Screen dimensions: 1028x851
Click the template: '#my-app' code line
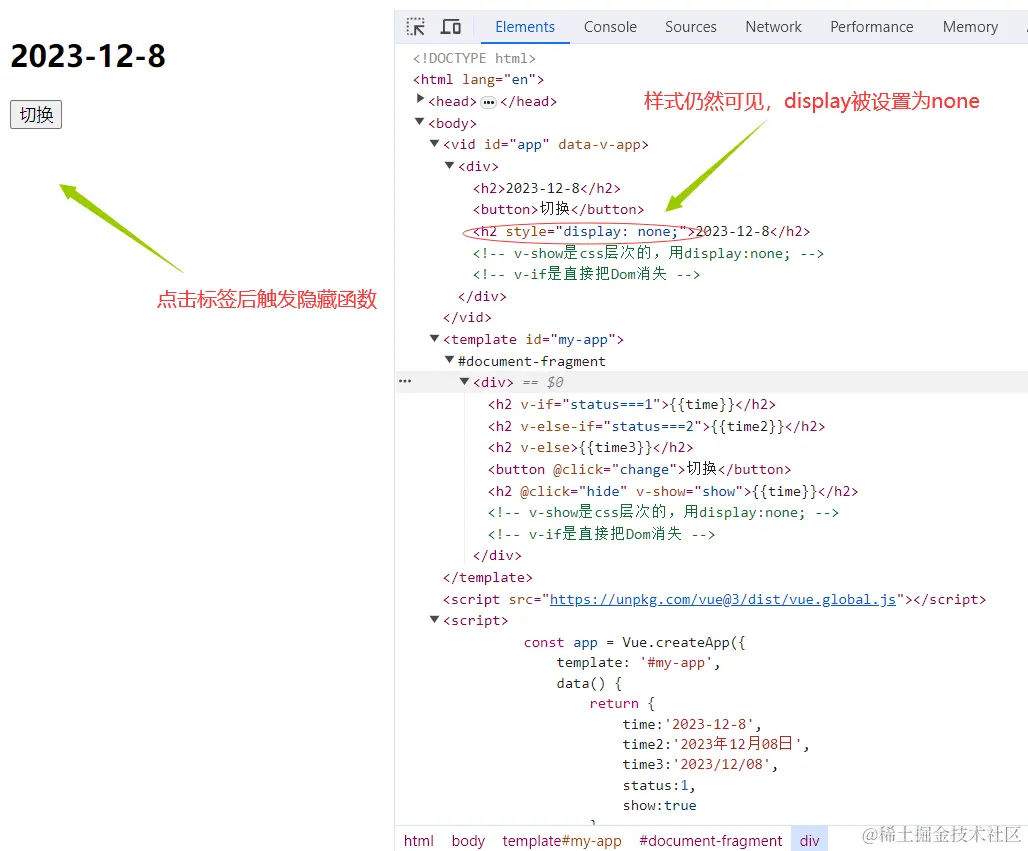click(x=638, y=663)
